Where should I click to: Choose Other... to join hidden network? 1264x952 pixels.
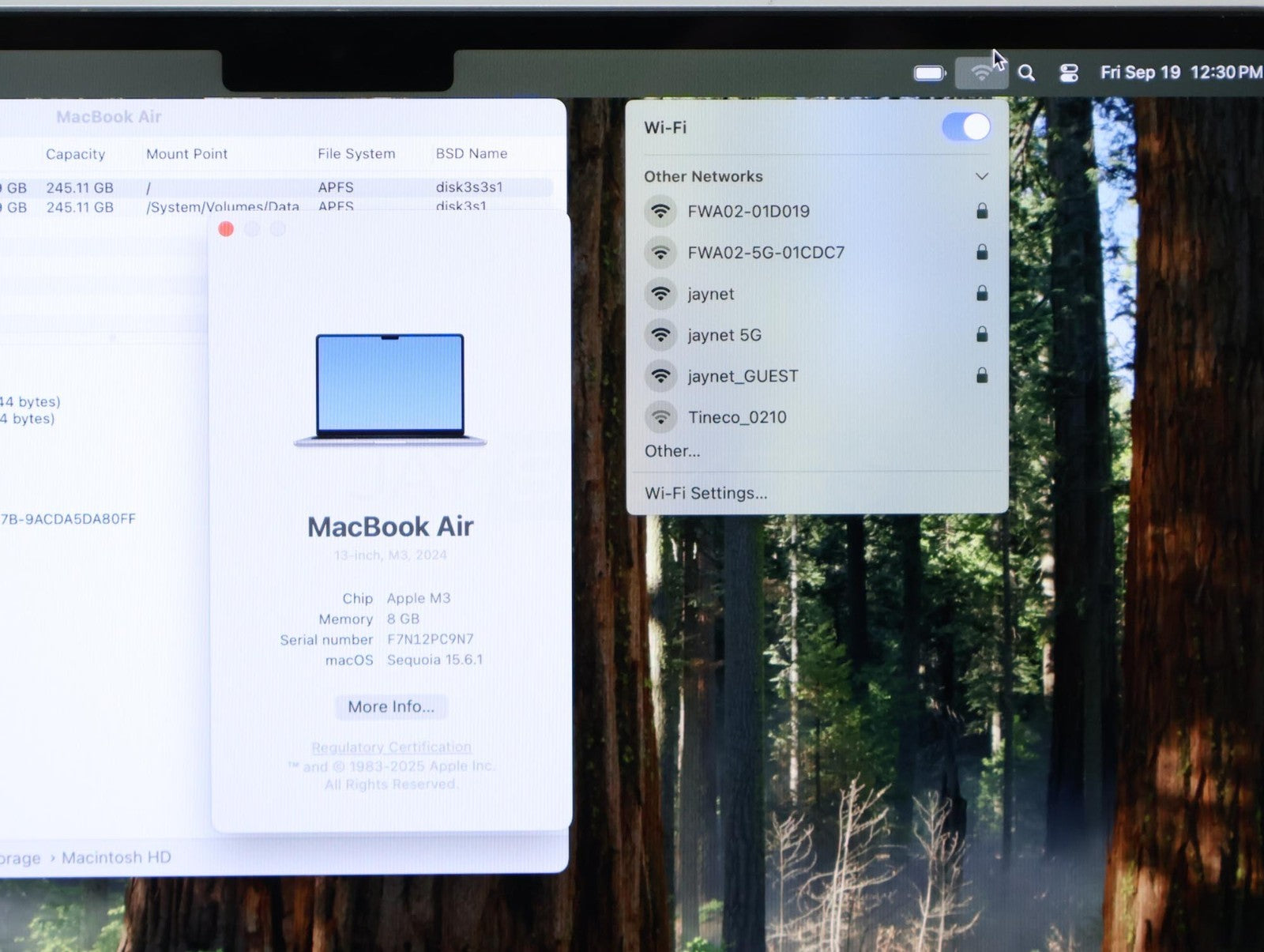tap(671, 451)
